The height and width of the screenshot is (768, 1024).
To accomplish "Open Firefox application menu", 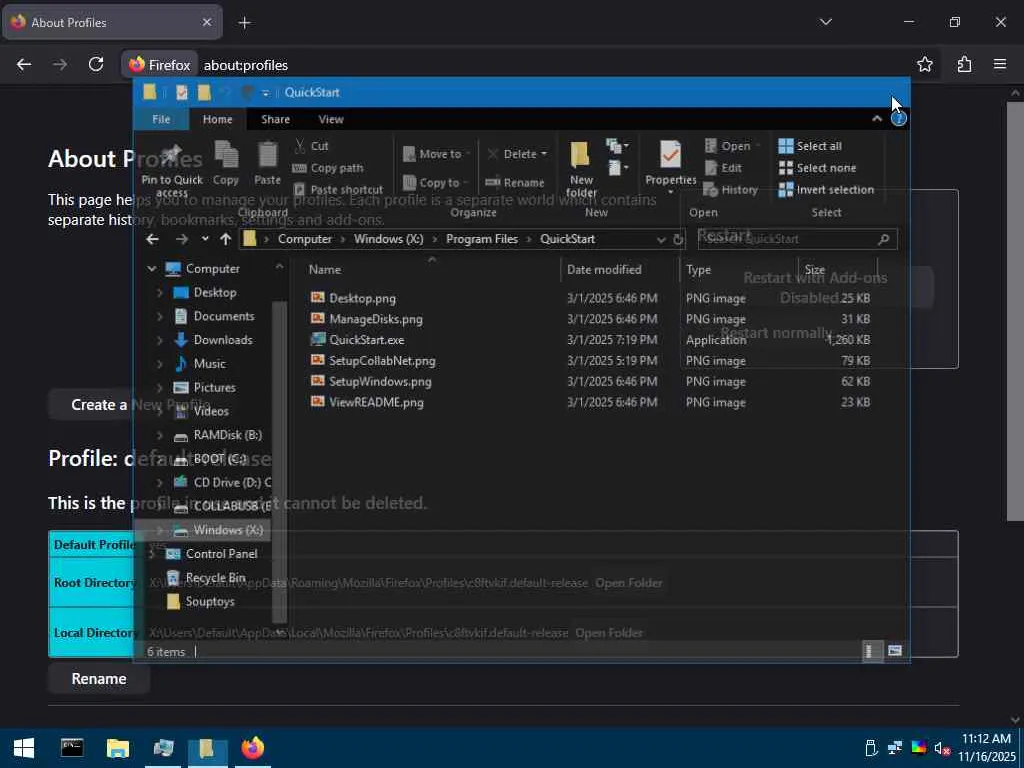I will click(1000, 64).
